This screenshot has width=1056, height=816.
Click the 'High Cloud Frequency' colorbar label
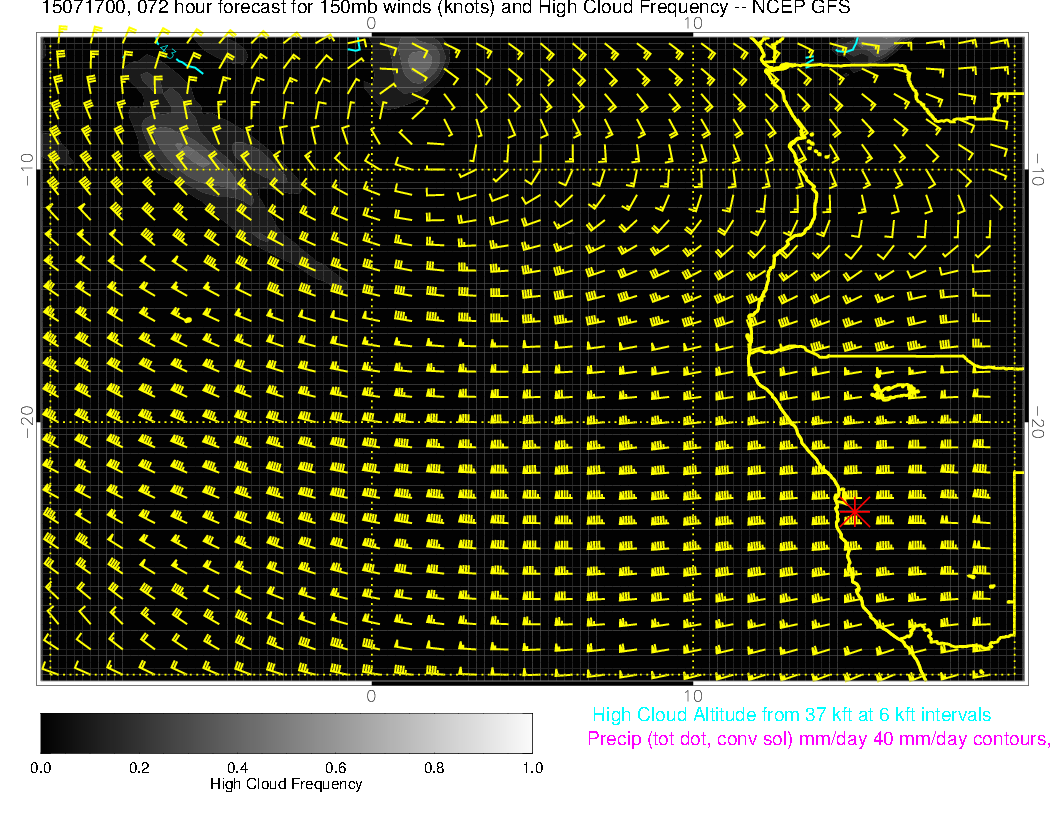(x=286, y=784)
